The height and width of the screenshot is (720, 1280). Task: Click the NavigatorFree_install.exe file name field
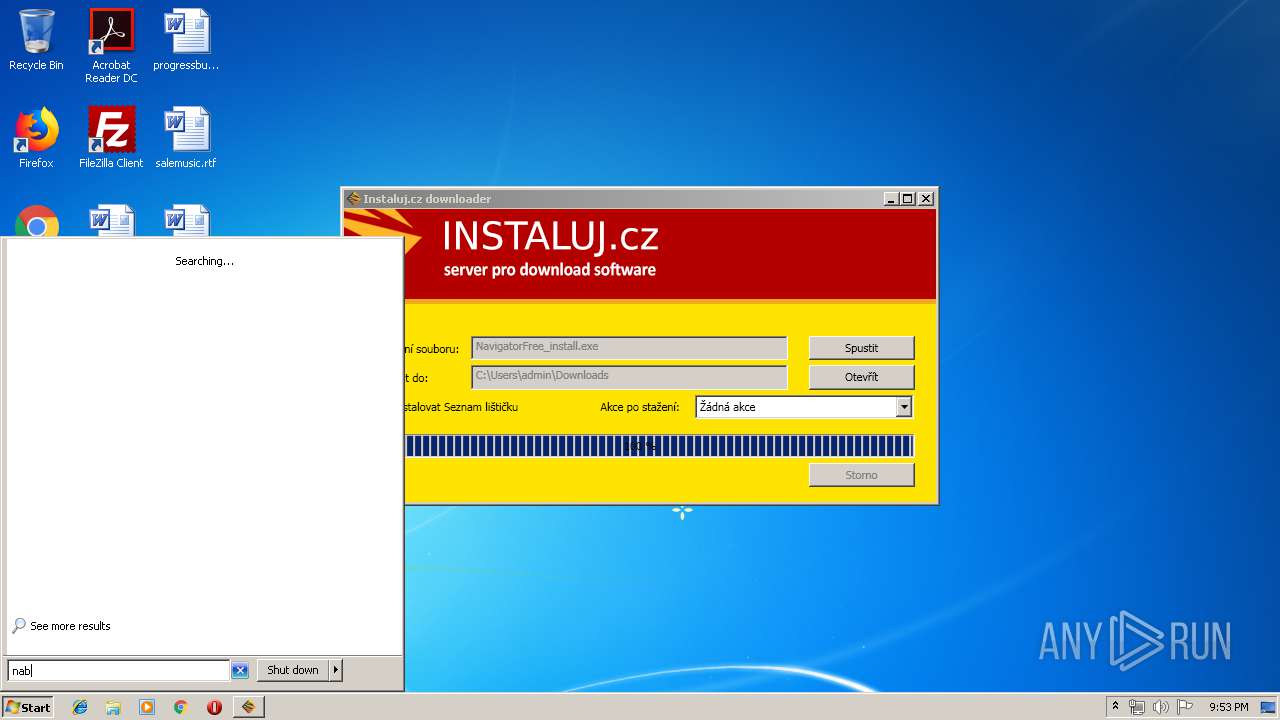[x=629, y=347]
